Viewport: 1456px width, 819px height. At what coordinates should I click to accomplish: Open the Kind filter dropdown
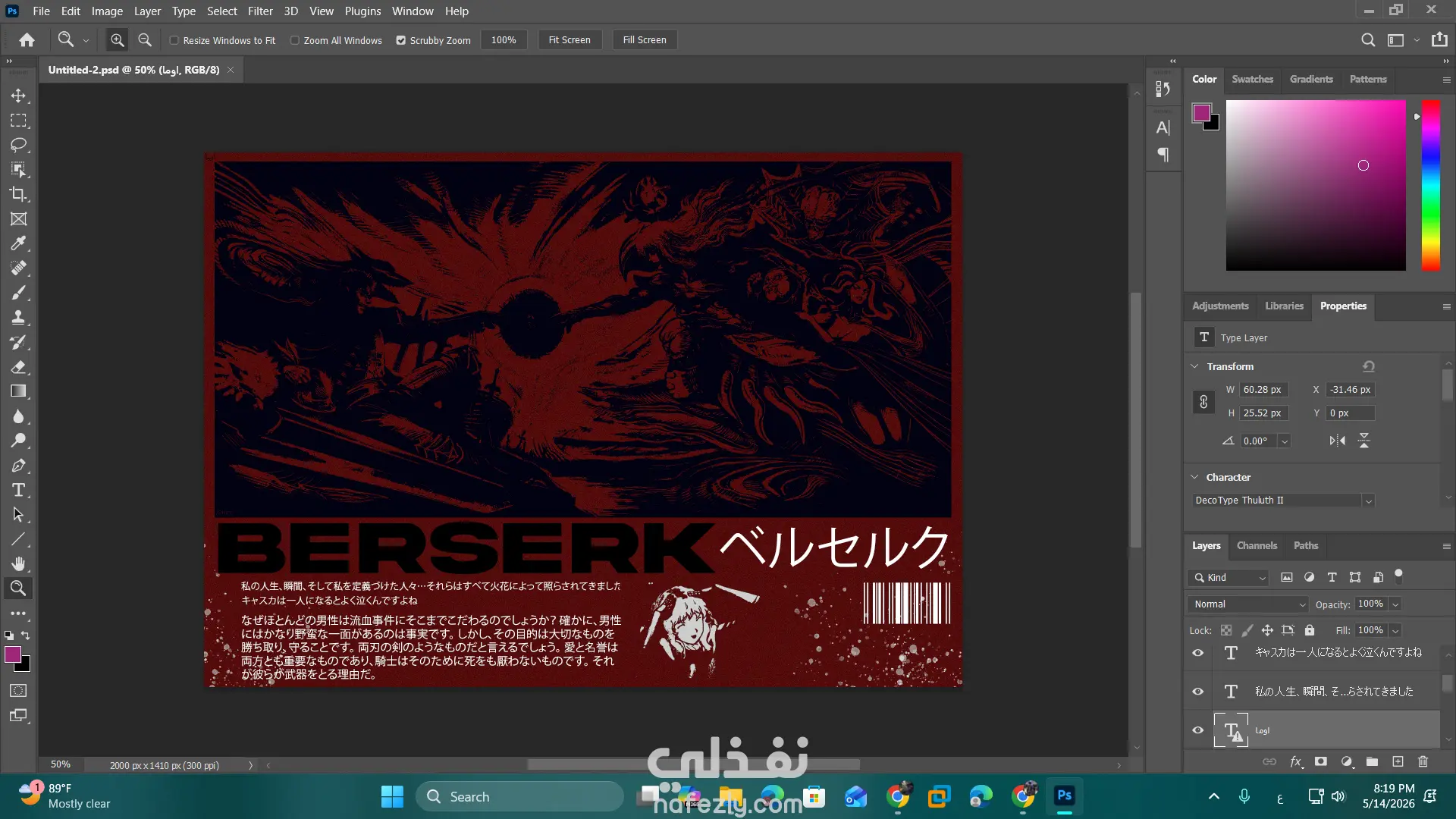click(1228, 578)
